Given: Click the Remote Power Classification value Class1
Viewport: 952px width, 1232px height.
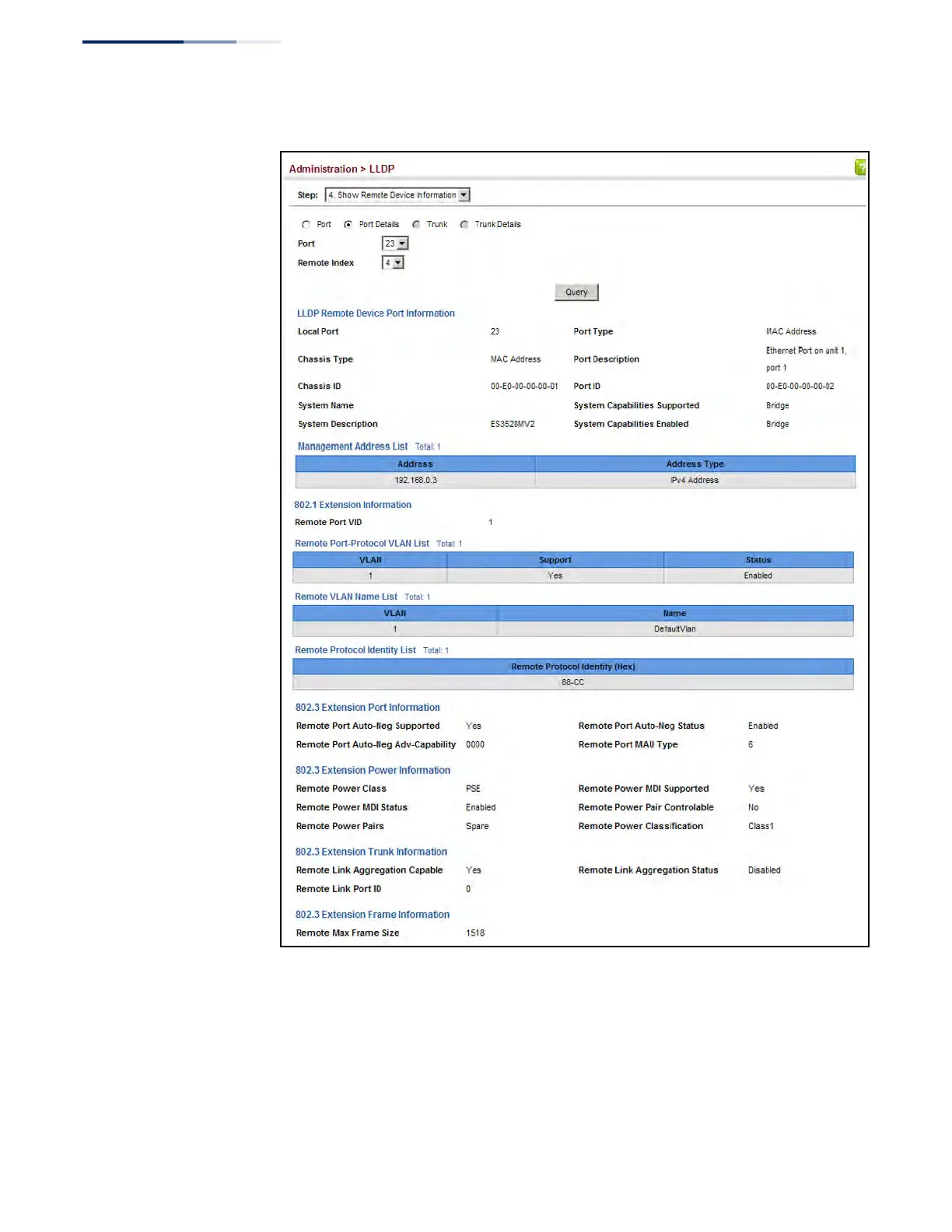Looking at the screenshot, I should (x=761, y=827).
